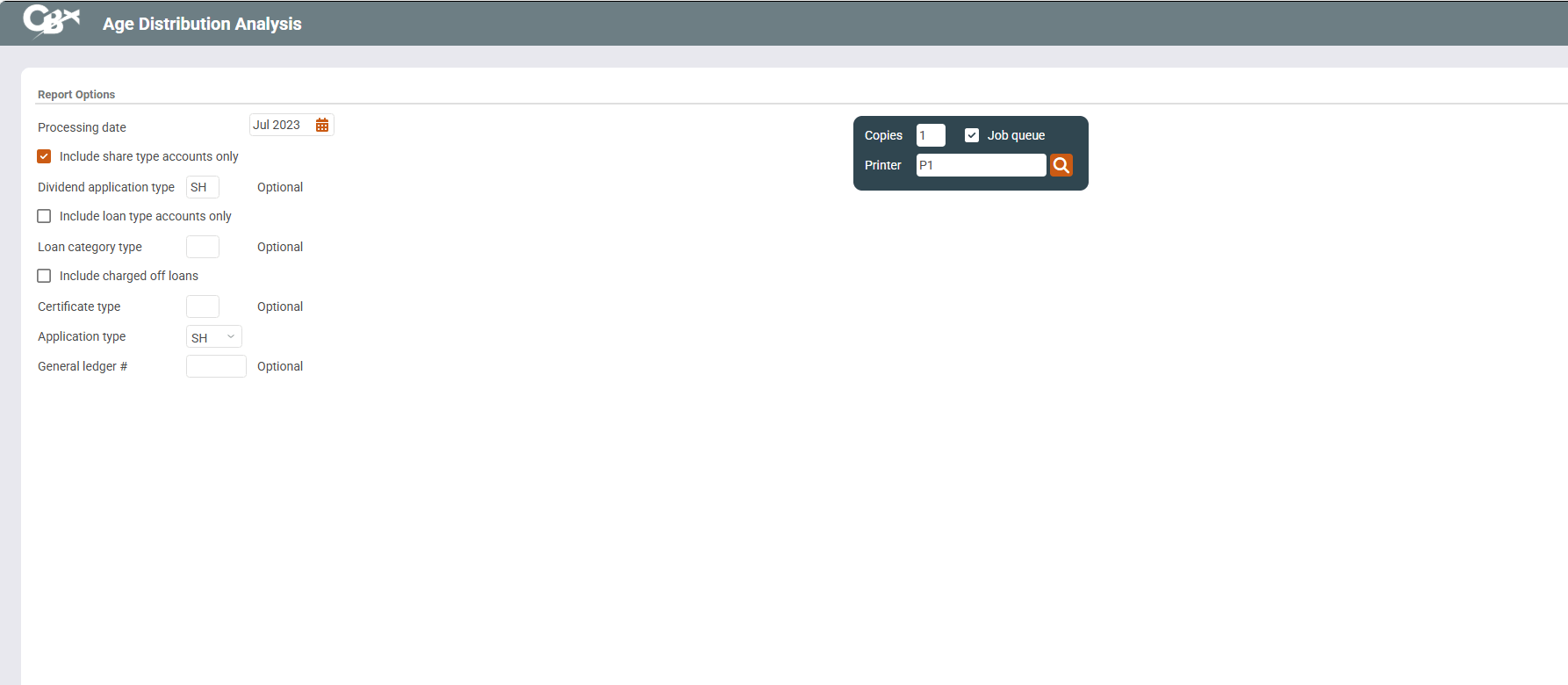This screenshot has width=1568, height=685.
Task: Focus the Copies number field
Action: coord(930,135)
